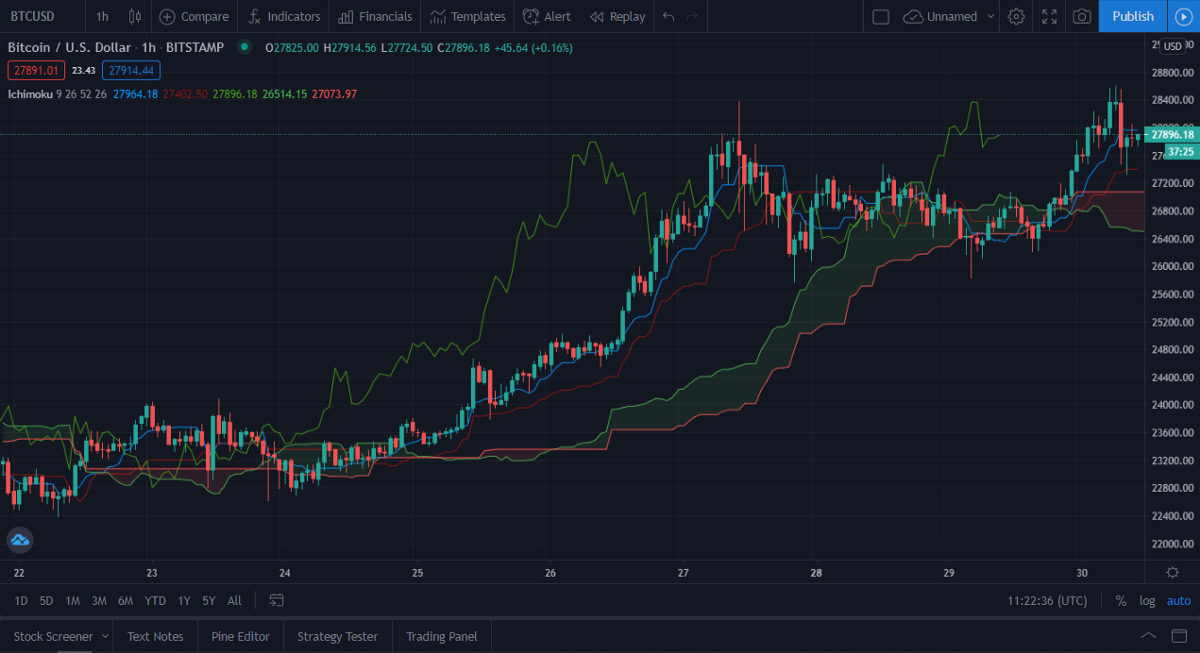Click the Publish button
Image resolution: width=1200 pixels, height=653 pixels.
(x=1132, y=16)
